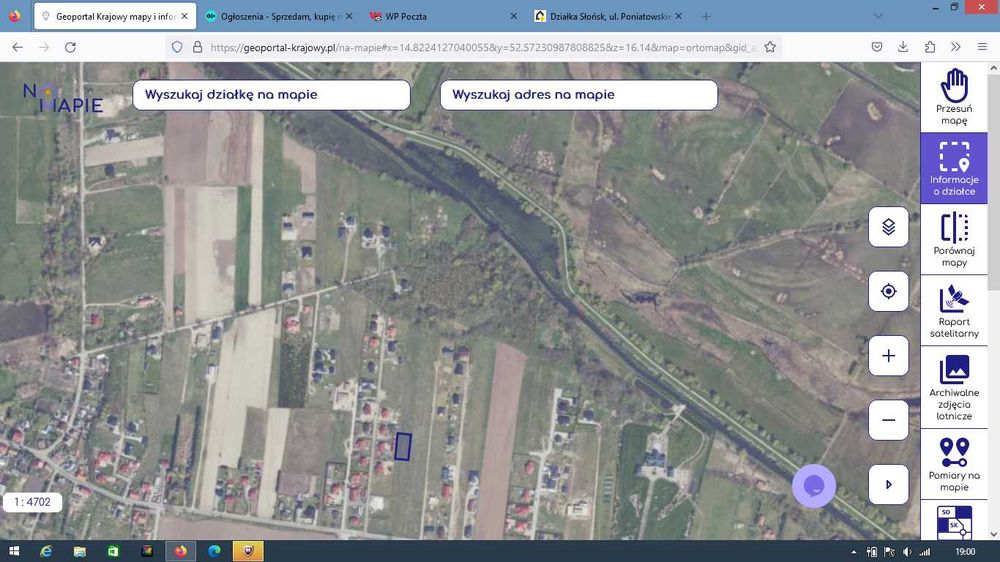Switch to WP Poczta tab
1000x562 pixels.
pos(443,17)
